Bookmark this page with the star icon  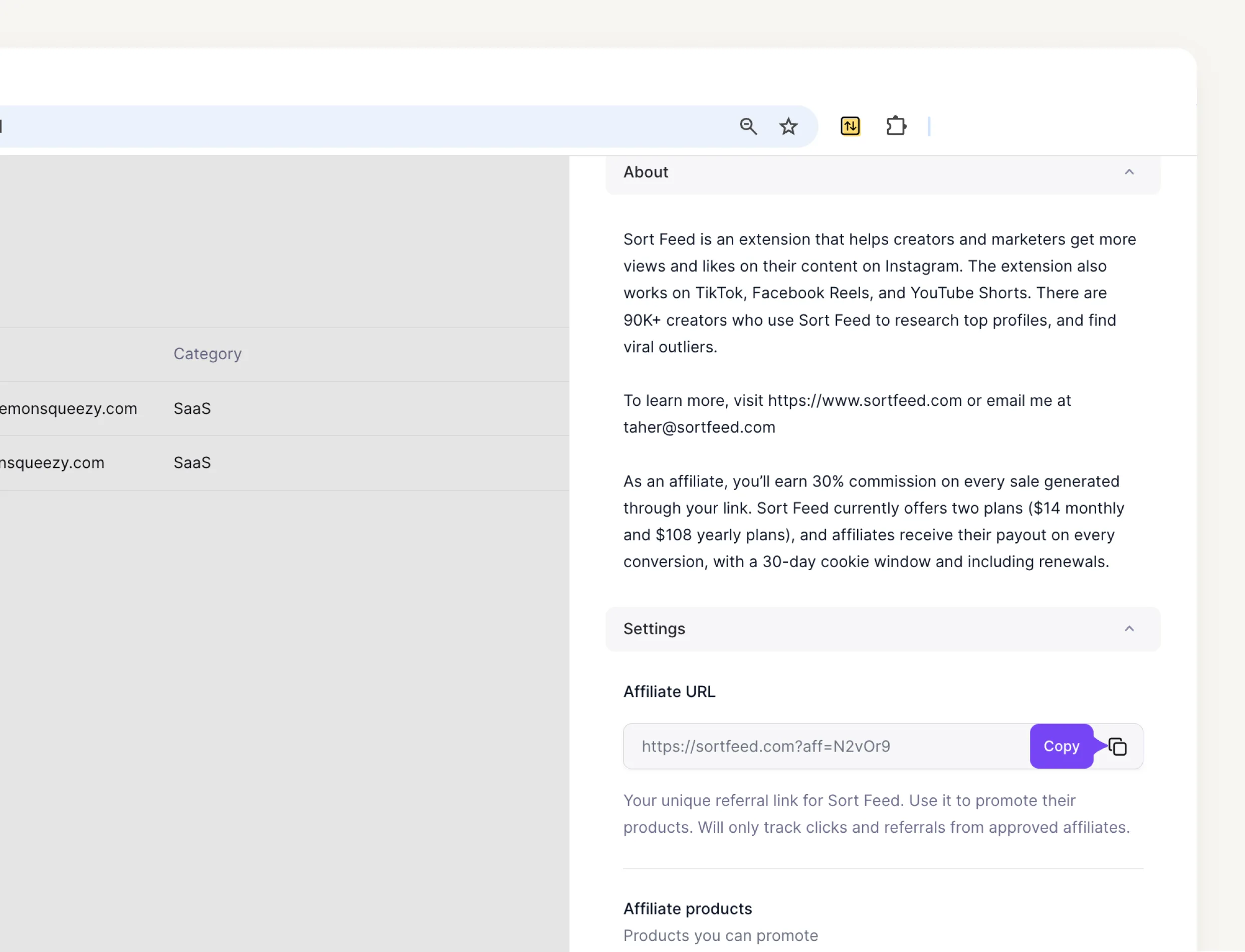pos(788,126)
